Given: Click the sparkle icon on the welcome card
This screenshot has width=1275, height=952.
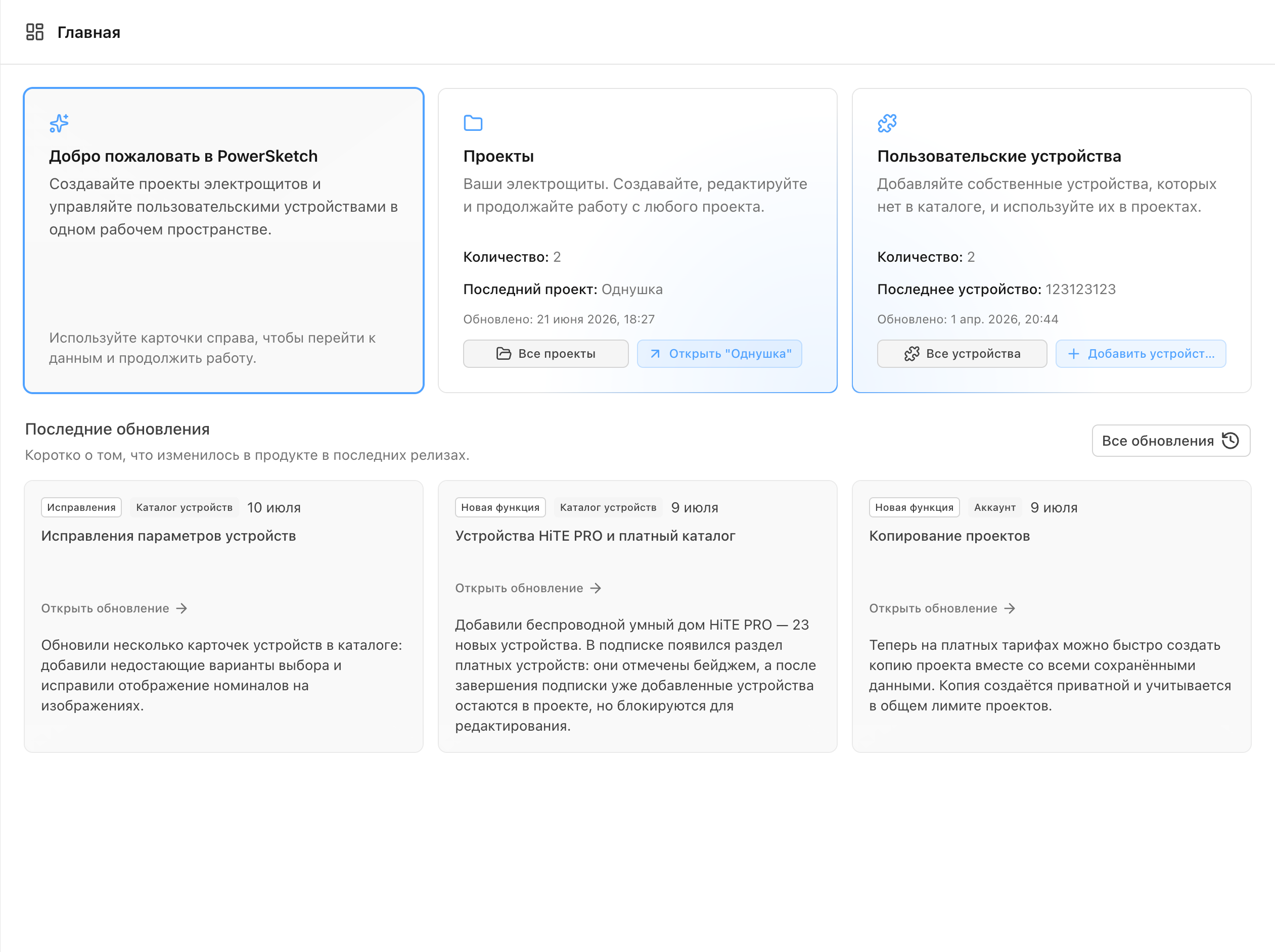Looking at the screenshot, I should click(x=59, y=123).
